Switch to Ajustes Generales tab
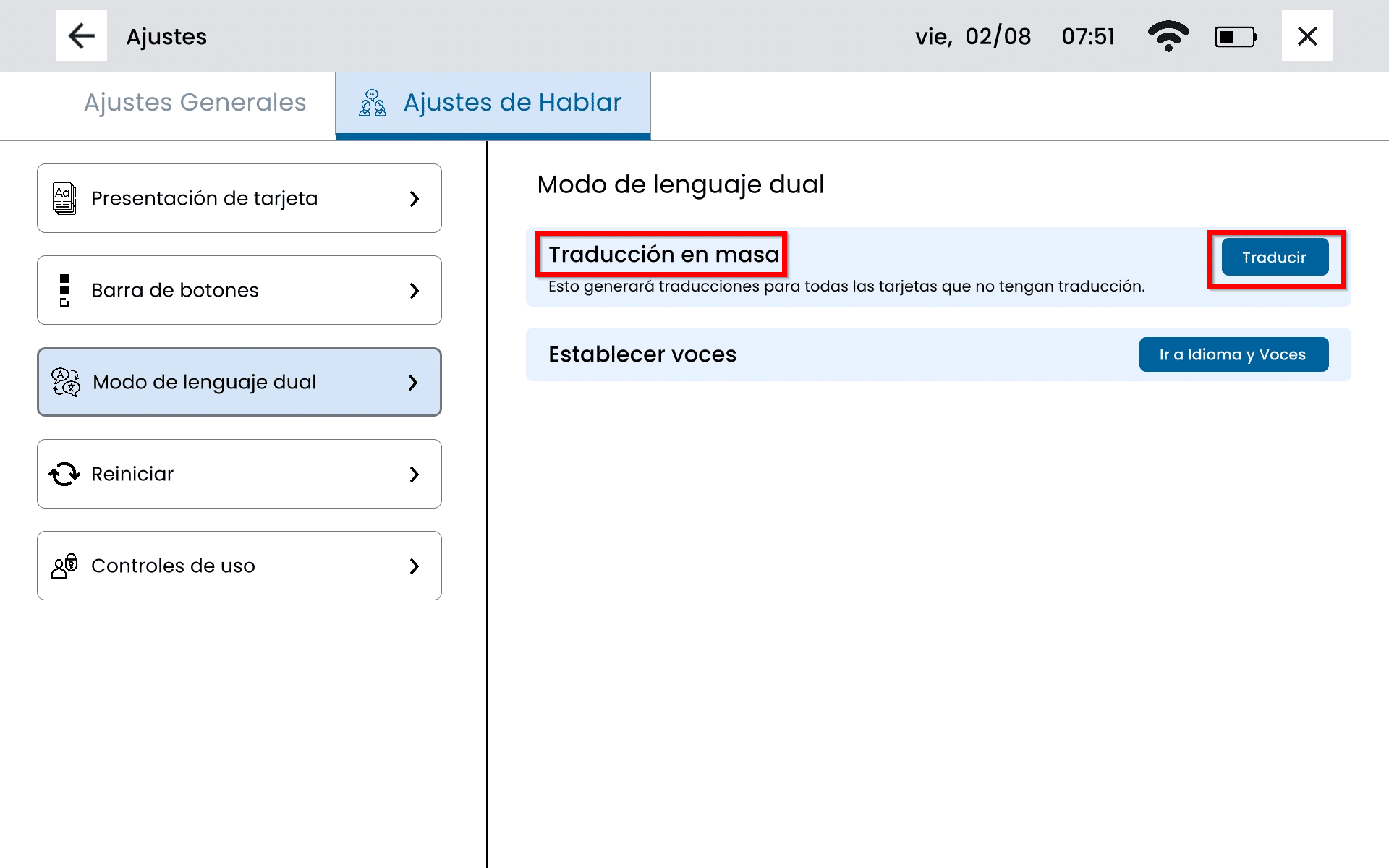1389x868 pixels. (195, 103)
